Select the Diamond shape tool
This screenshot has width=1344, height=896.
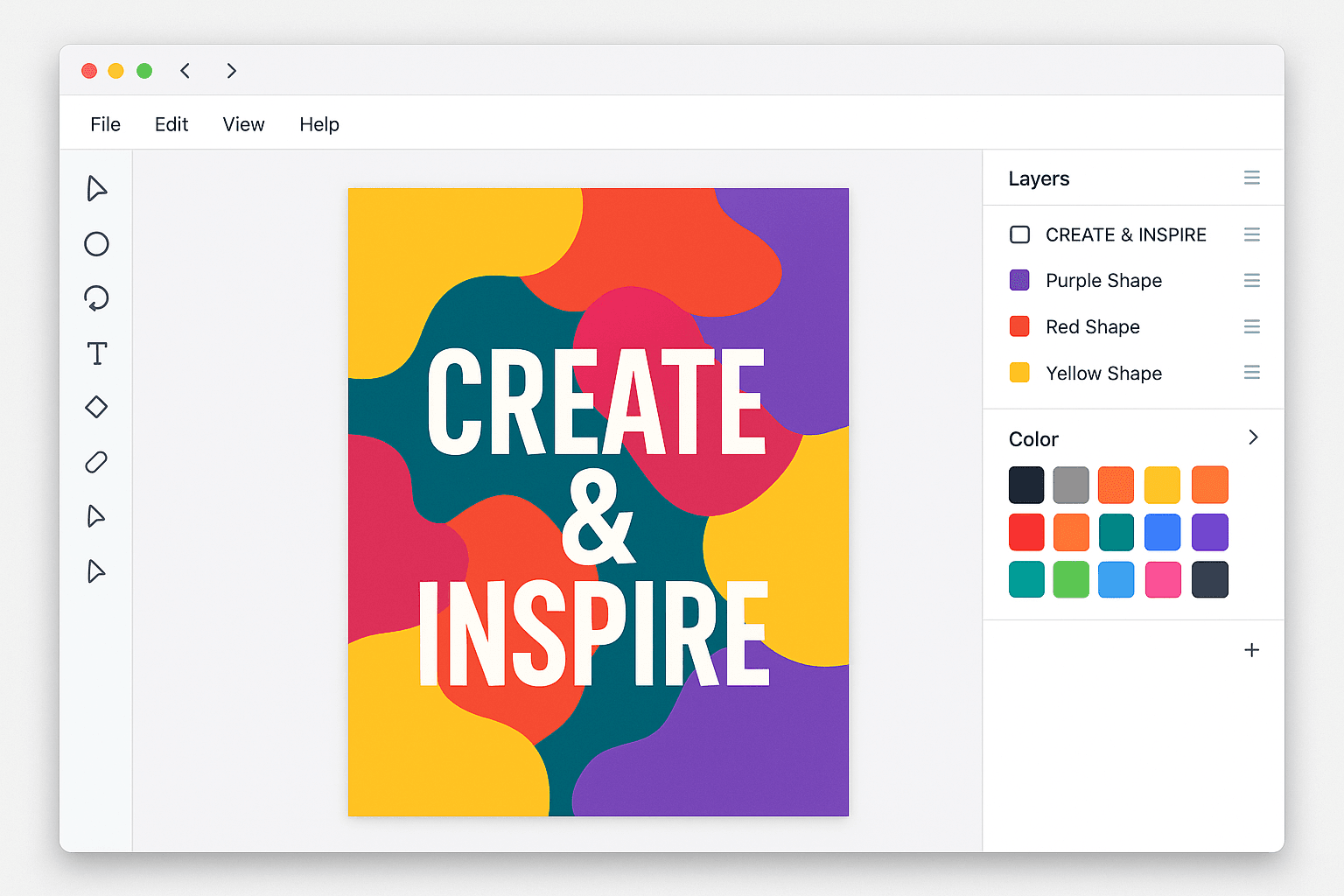pos(96,407)
